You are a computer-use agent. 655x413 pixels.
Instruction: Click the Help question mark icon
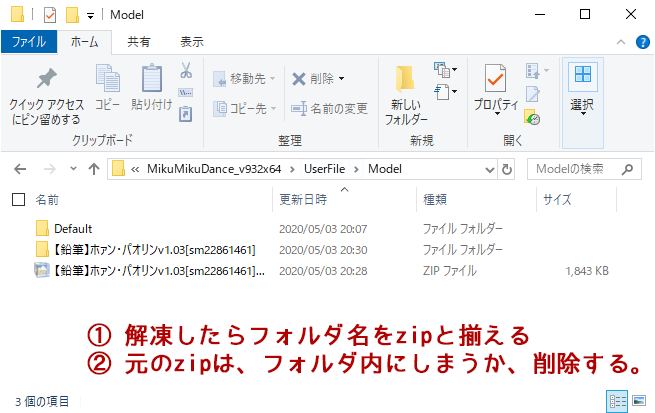pos(641,43)
